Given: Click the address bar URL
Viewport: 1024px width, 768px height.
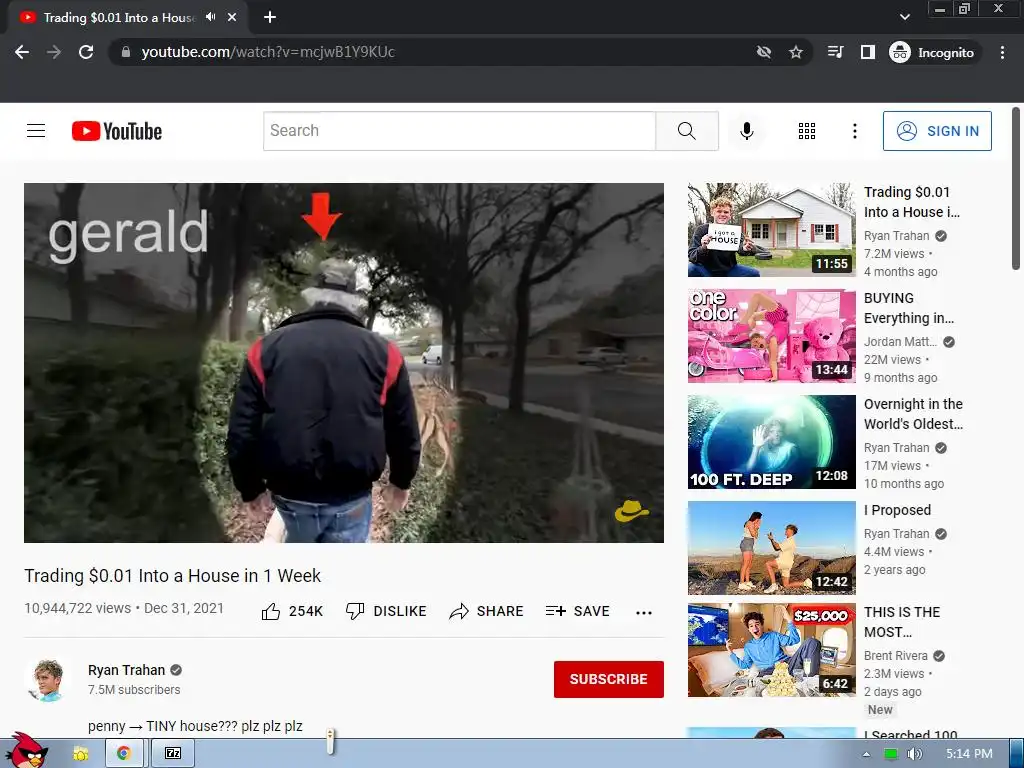Looking at the screenshot, I should point(268,52).
